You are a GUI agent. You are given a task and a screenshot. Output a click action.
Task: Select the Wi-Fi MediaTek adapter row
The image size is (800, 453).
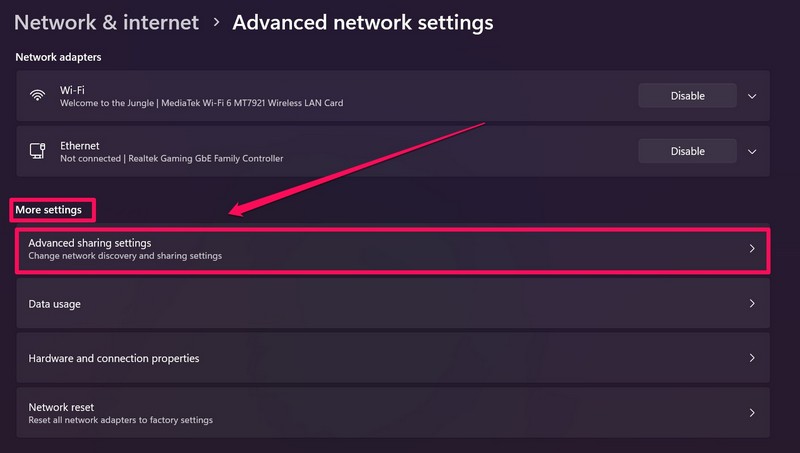tap(300, 96)
